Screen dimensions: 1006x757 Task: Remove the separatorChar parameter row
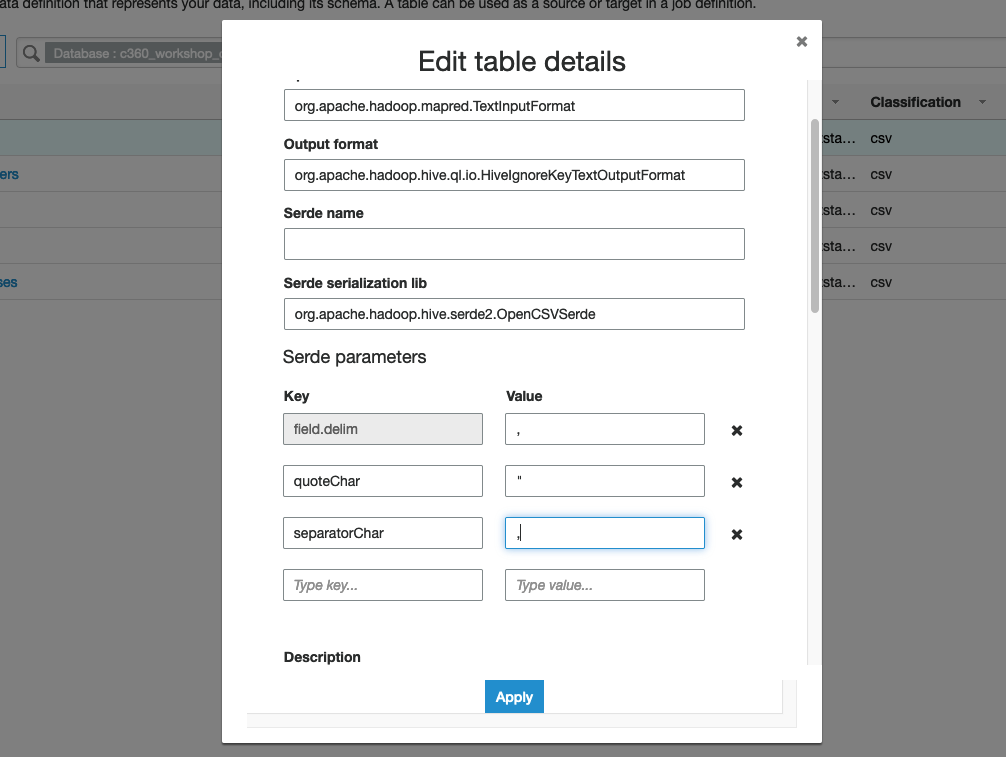(737, 534)
